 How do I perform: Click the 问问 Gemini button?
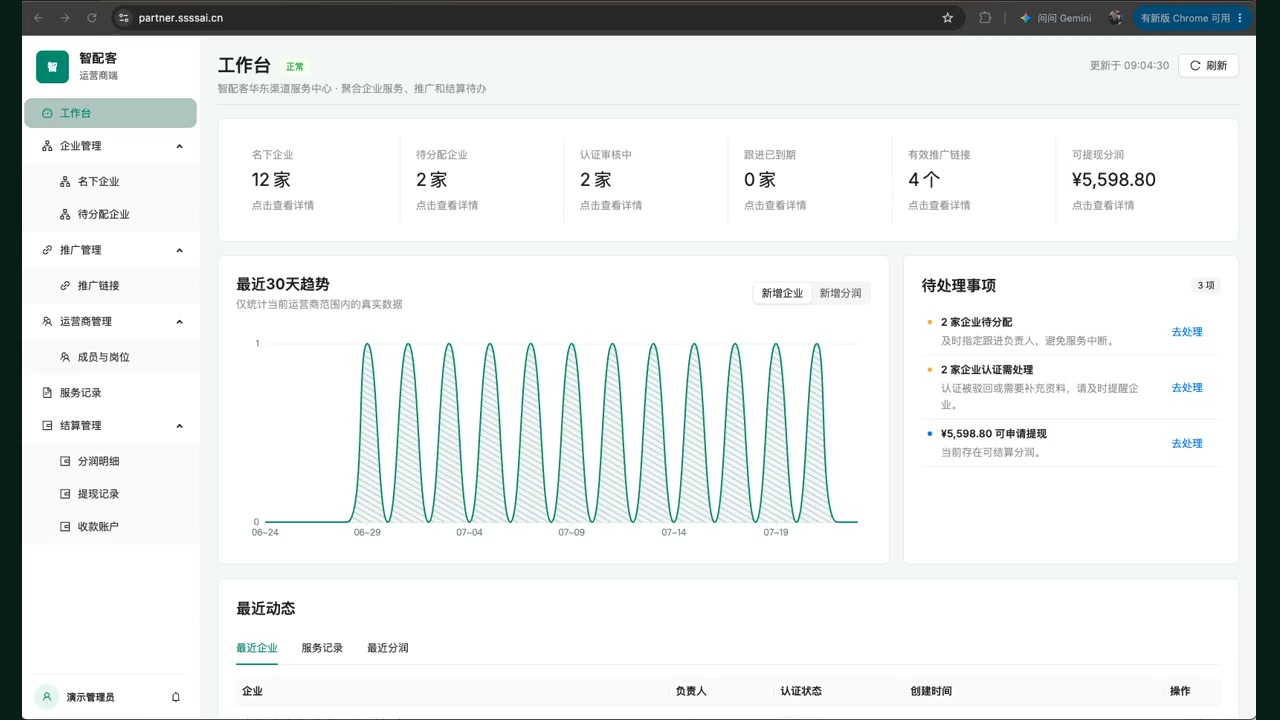coord(1056,18)
